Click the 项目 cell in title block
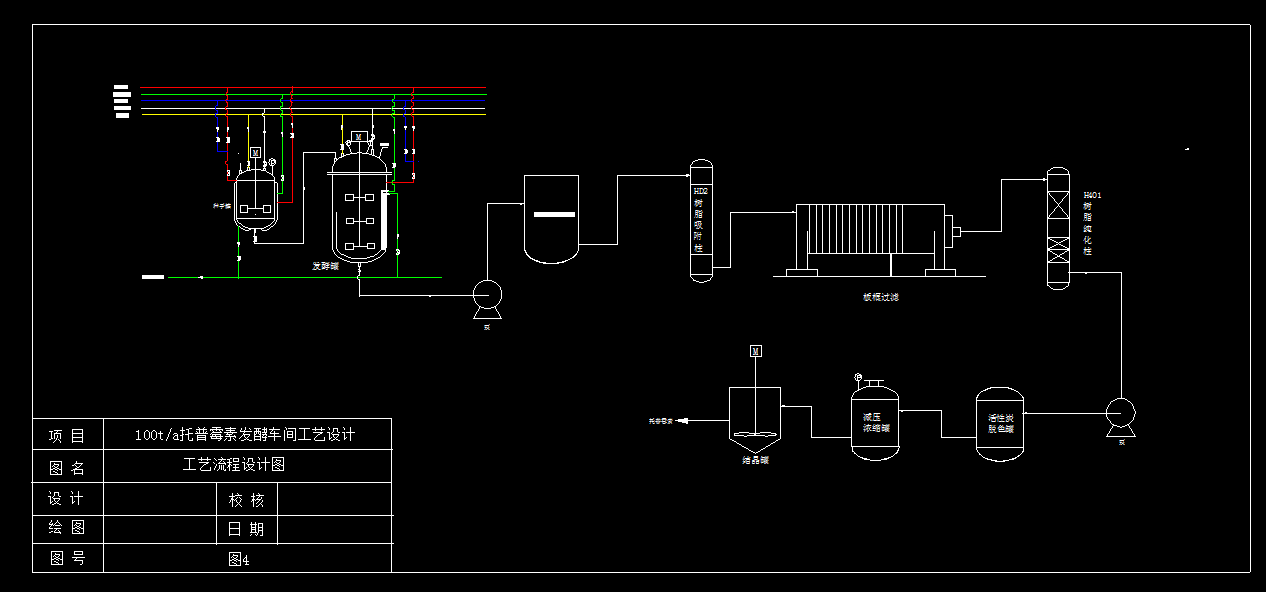 click(x=67, y=436)
